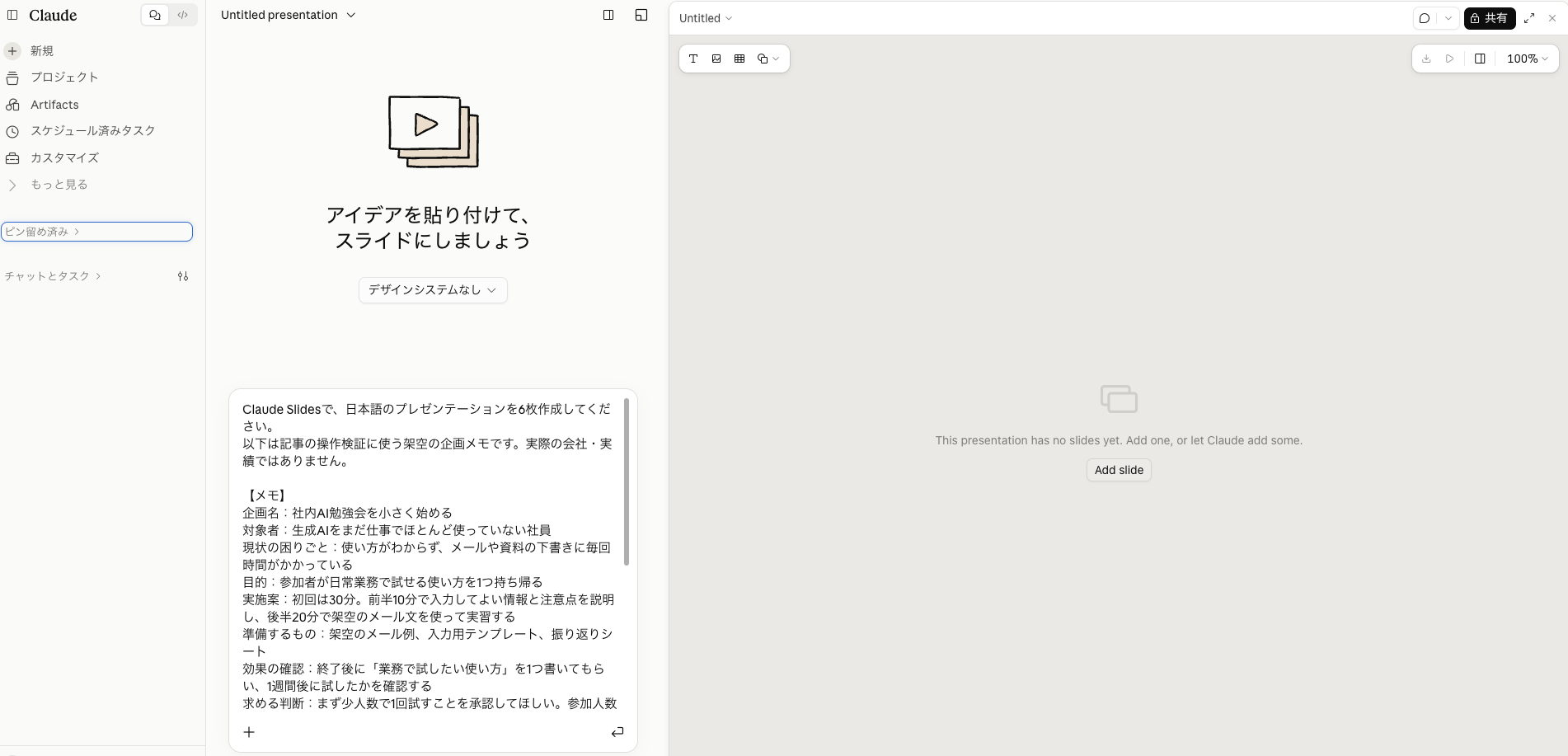
Task: Close the presentation panel
Action: 1552,18
